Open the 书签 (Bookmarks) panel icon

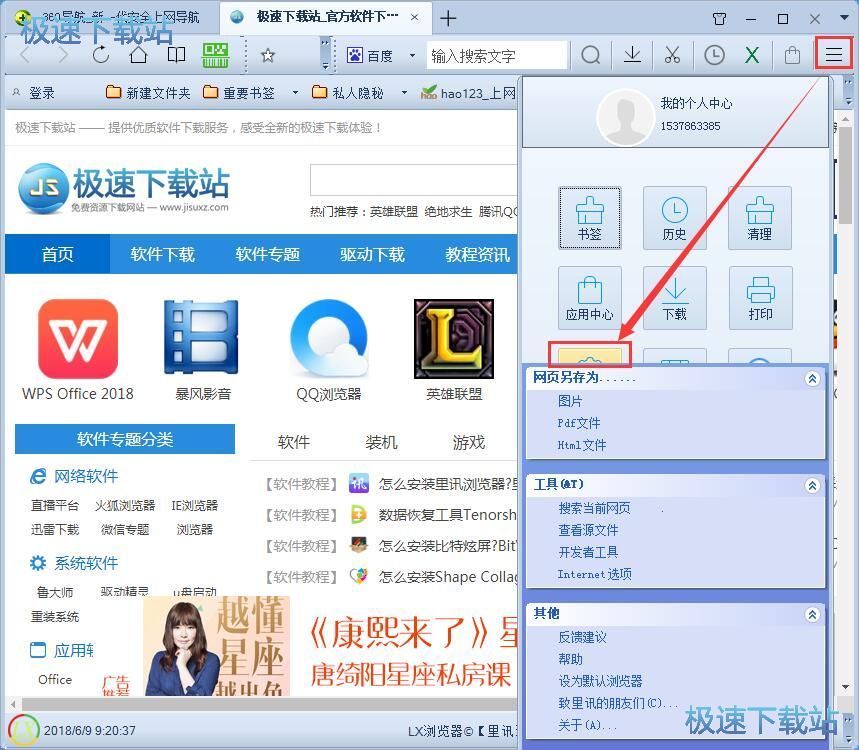[x=589, y=218]
